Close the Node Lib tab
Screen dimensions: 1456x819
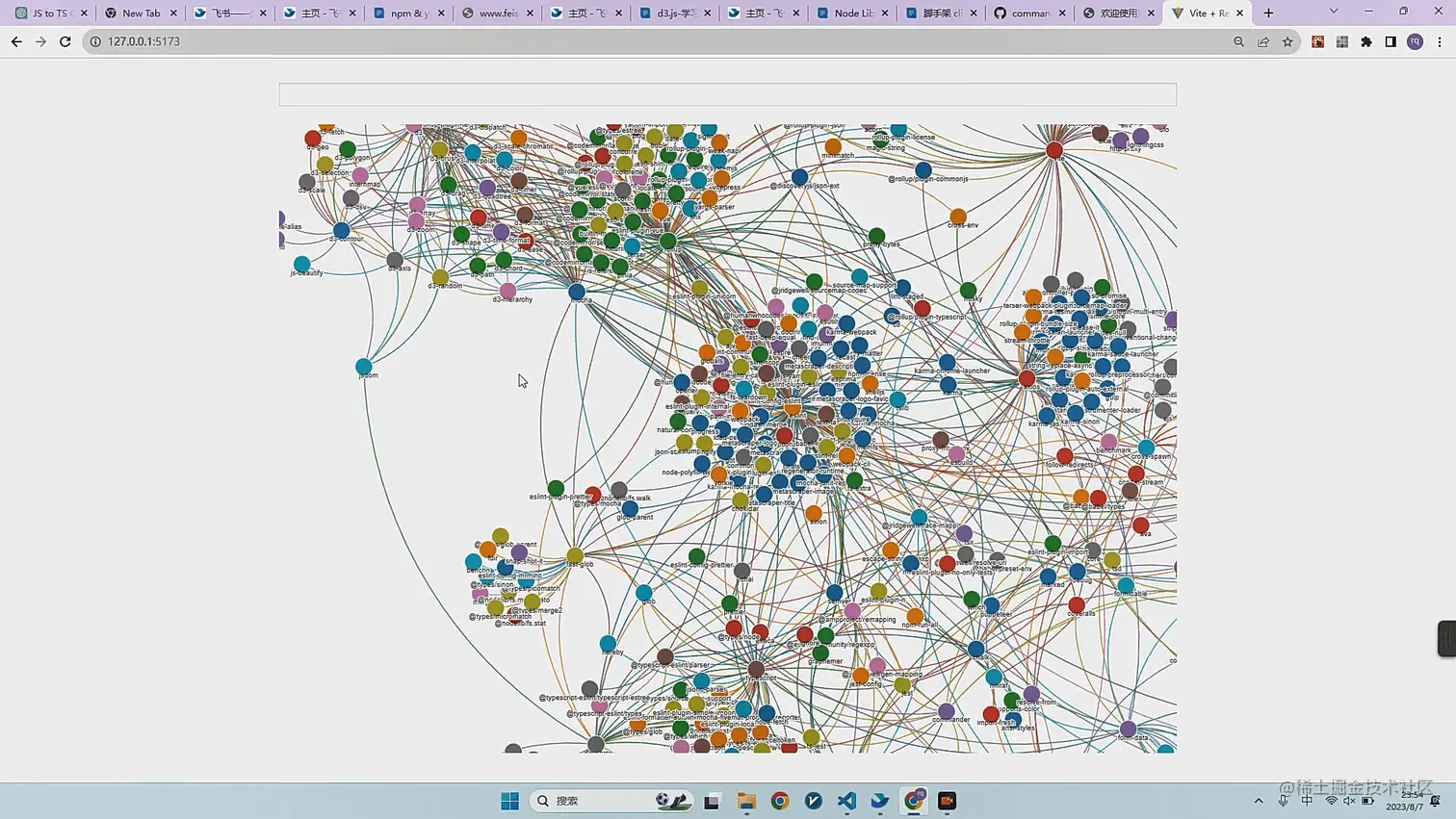[x=885, y=13]
